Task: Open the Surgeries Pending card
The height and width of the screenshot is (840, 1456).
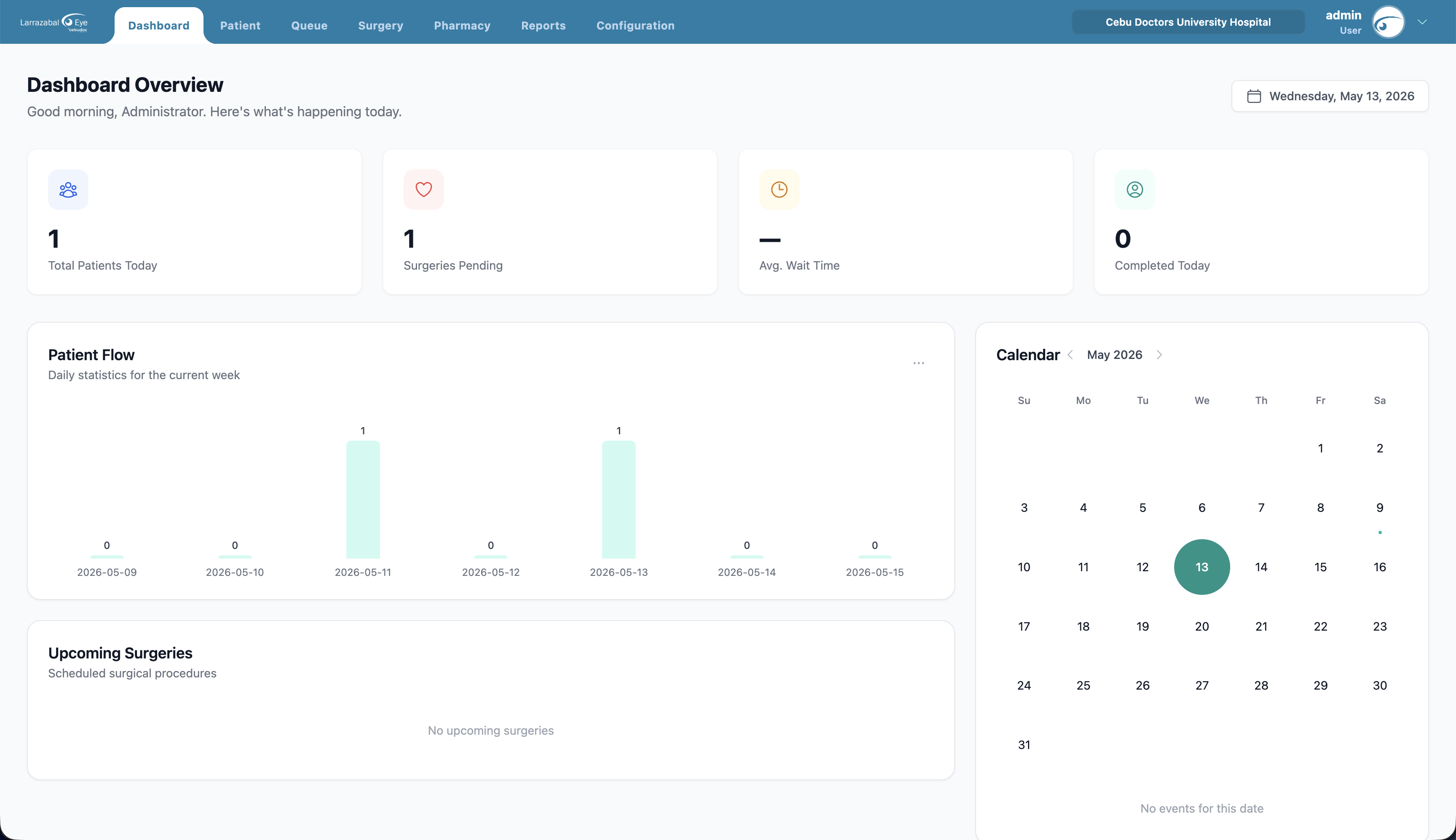Action: click(x=550, y=222)
